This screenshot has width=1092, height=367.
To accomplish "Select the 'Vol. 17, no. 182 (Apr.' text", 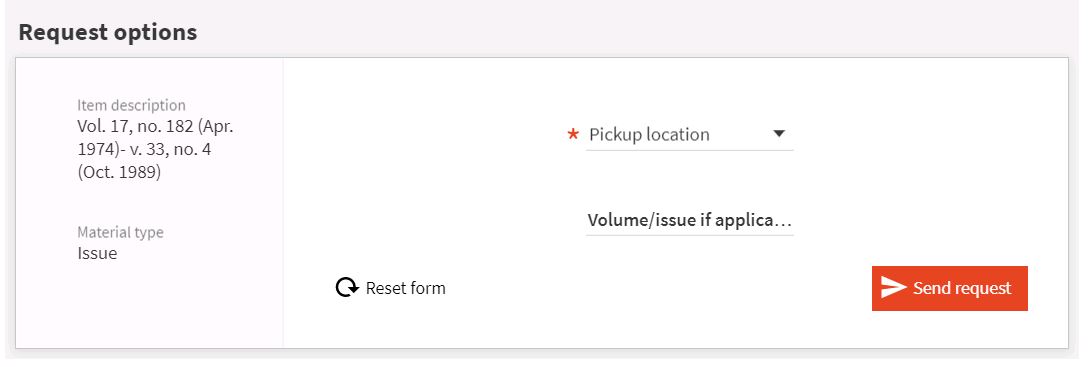I will click(155, 127).
